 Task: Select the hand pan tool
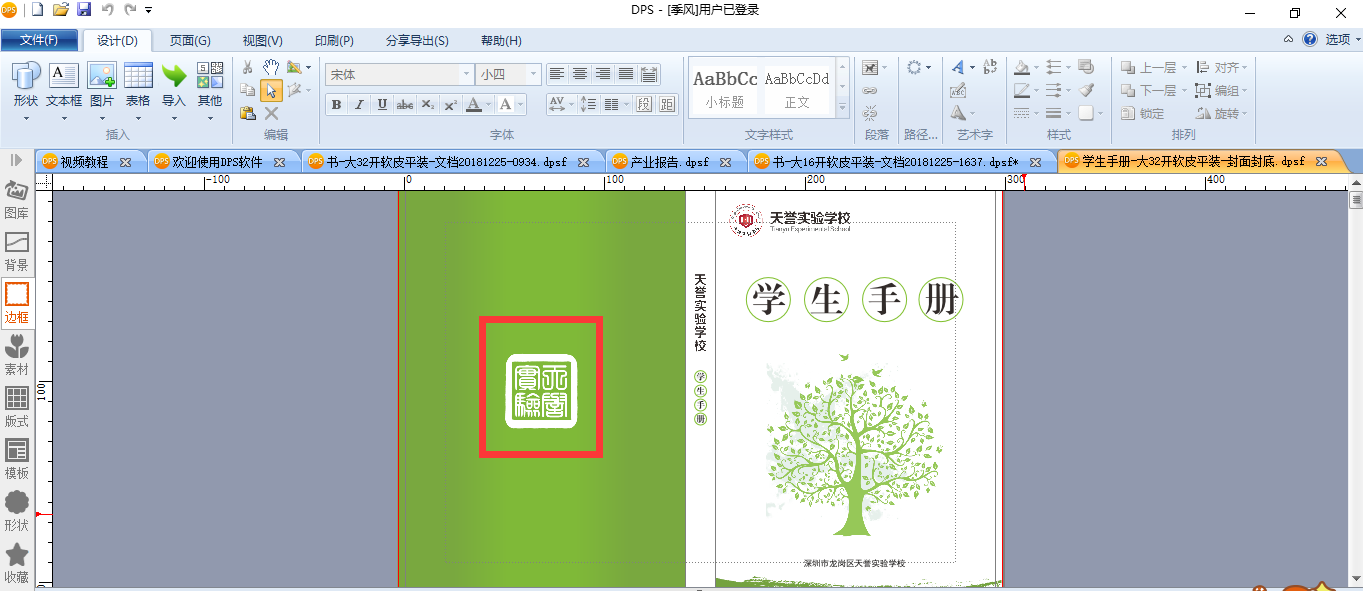click(x=271, y=67)
